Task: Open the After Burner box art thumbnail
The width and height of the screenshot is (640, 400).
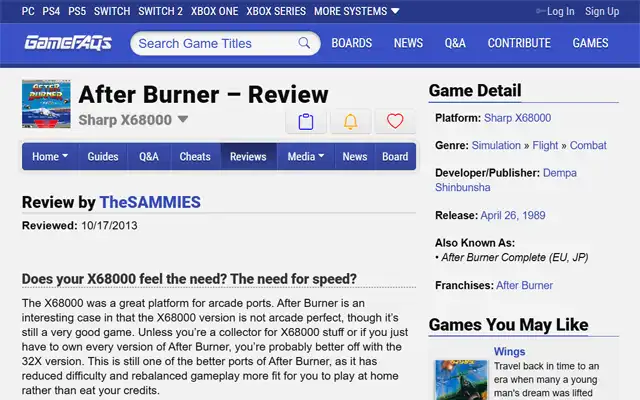Action: tap(46, 104)
